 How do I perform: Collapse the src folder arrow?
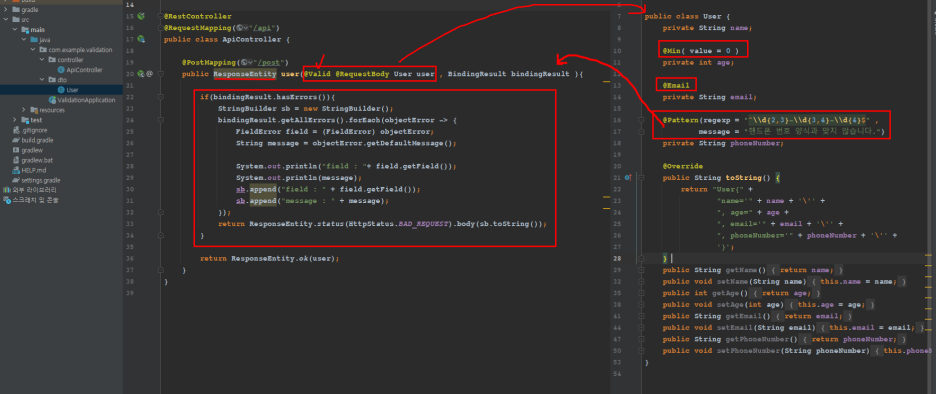click(x=7, y=20)
